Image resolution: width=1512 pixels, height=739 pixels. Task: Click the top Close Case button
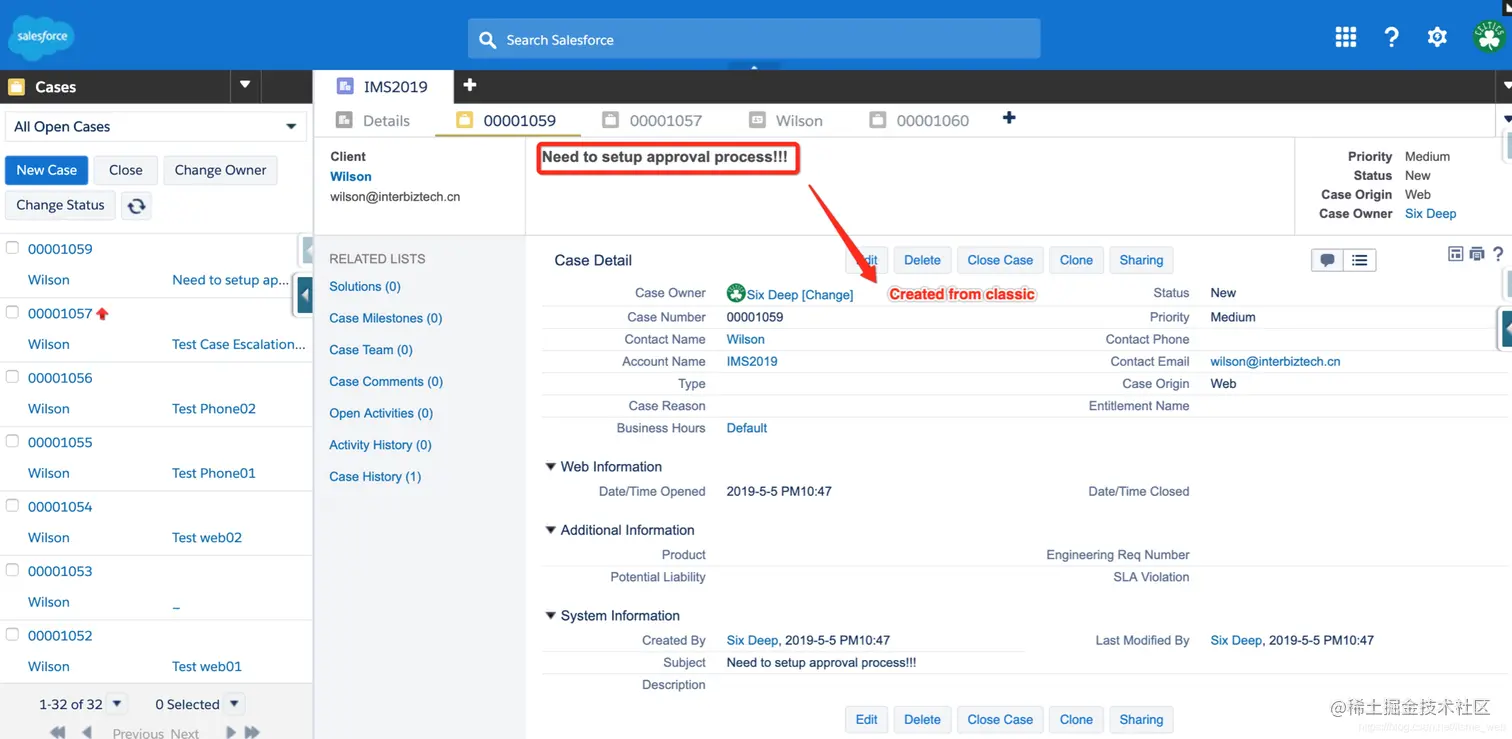pyautogui.click(x=1000, y=260)
